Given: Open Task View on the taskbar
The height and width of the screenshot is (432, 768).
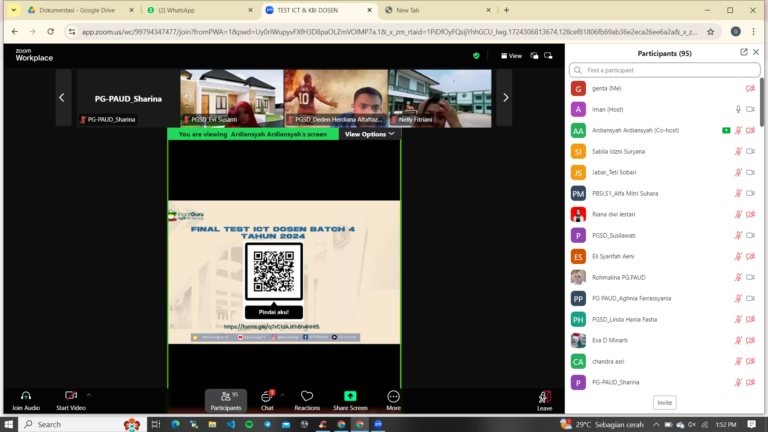Looking at the screenshot, I should [x=156, y=424].
